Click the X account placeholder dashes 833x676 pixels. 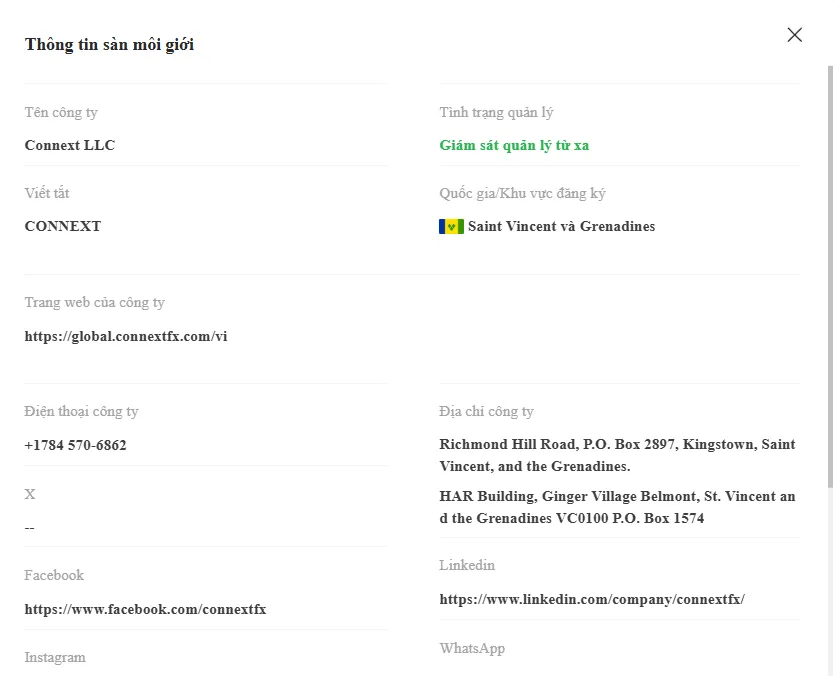point(29,528)
